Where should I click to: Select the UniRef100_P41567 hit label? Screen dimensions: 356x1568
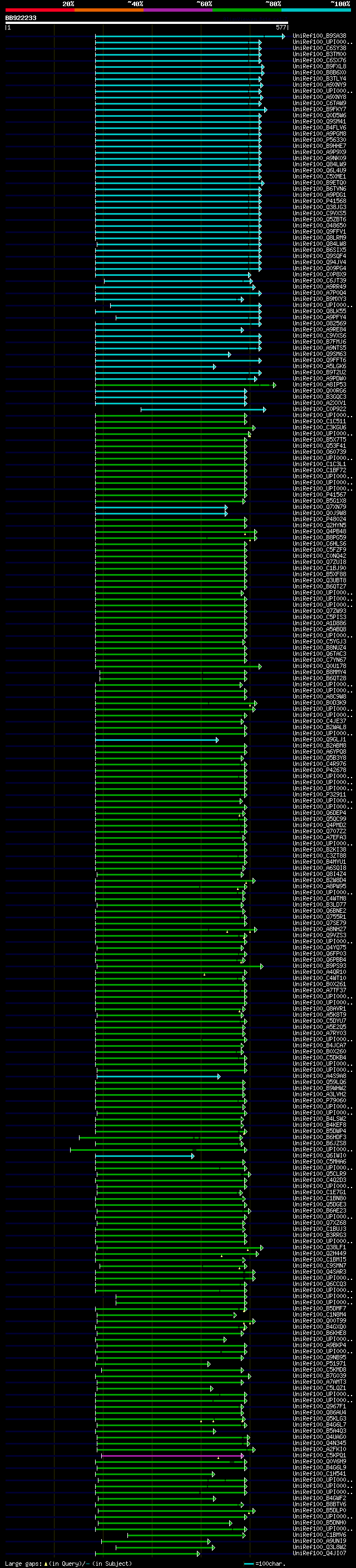point(319,495)
